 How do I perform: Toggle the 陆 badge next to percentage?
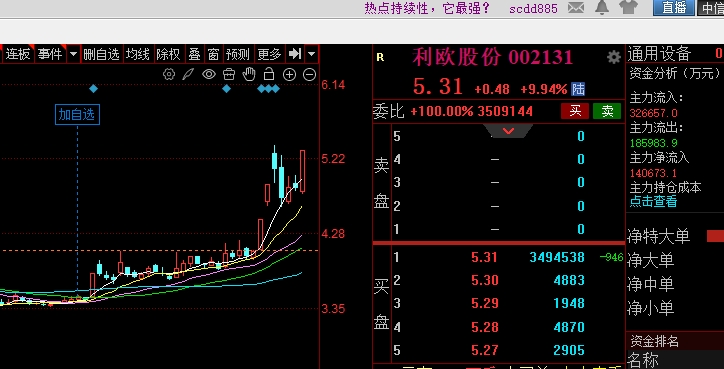[578, 89]
